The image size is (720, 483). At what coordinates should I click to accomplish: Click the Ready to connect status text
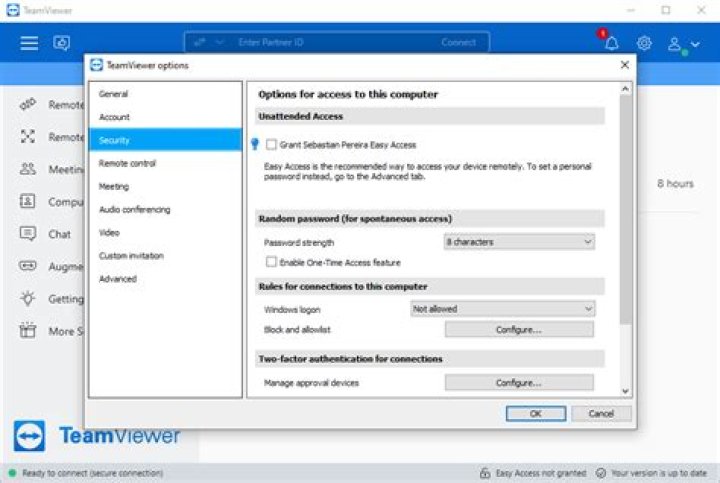92,473
